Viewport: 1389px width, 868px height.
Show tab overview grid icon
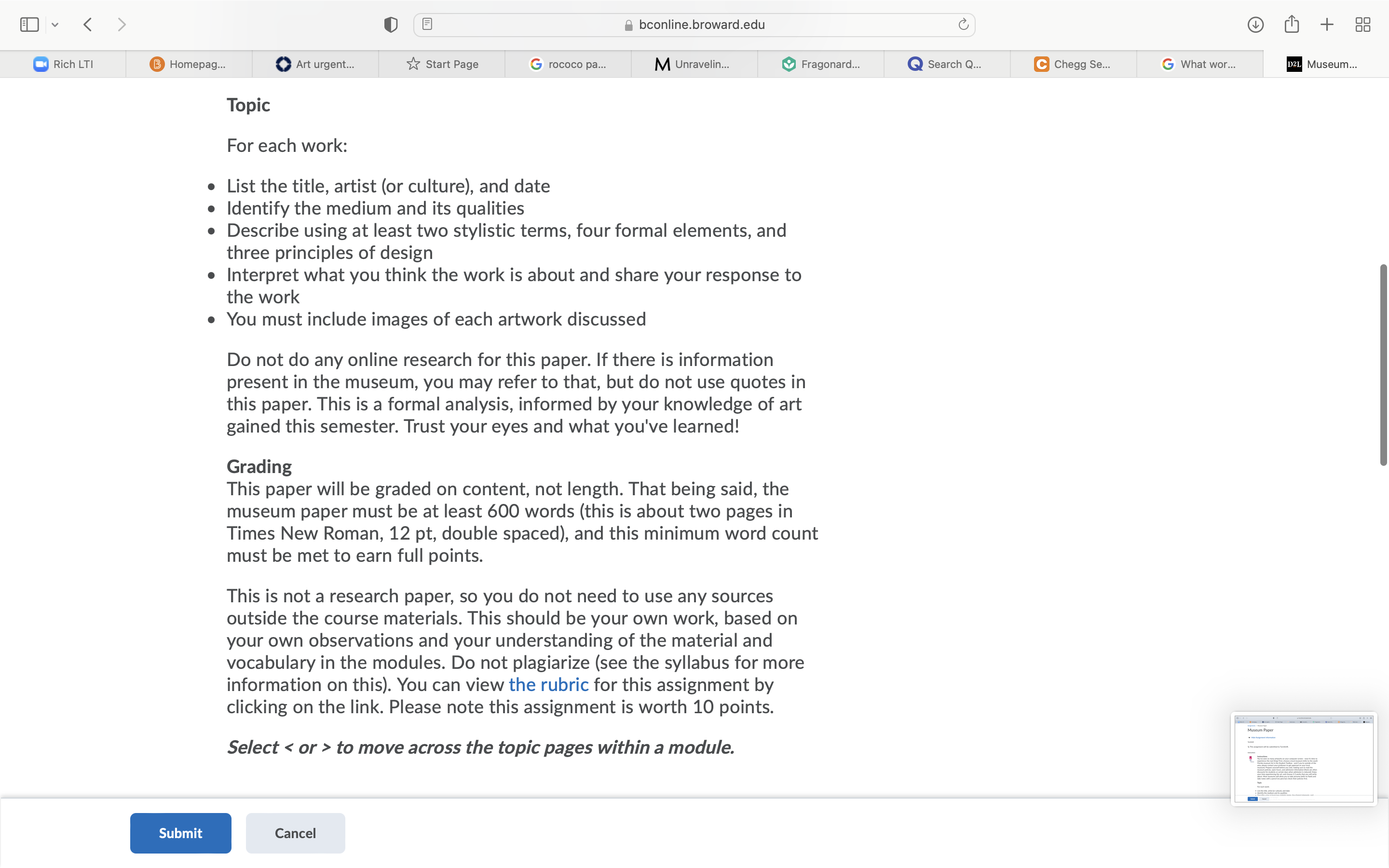(1362, 25)
